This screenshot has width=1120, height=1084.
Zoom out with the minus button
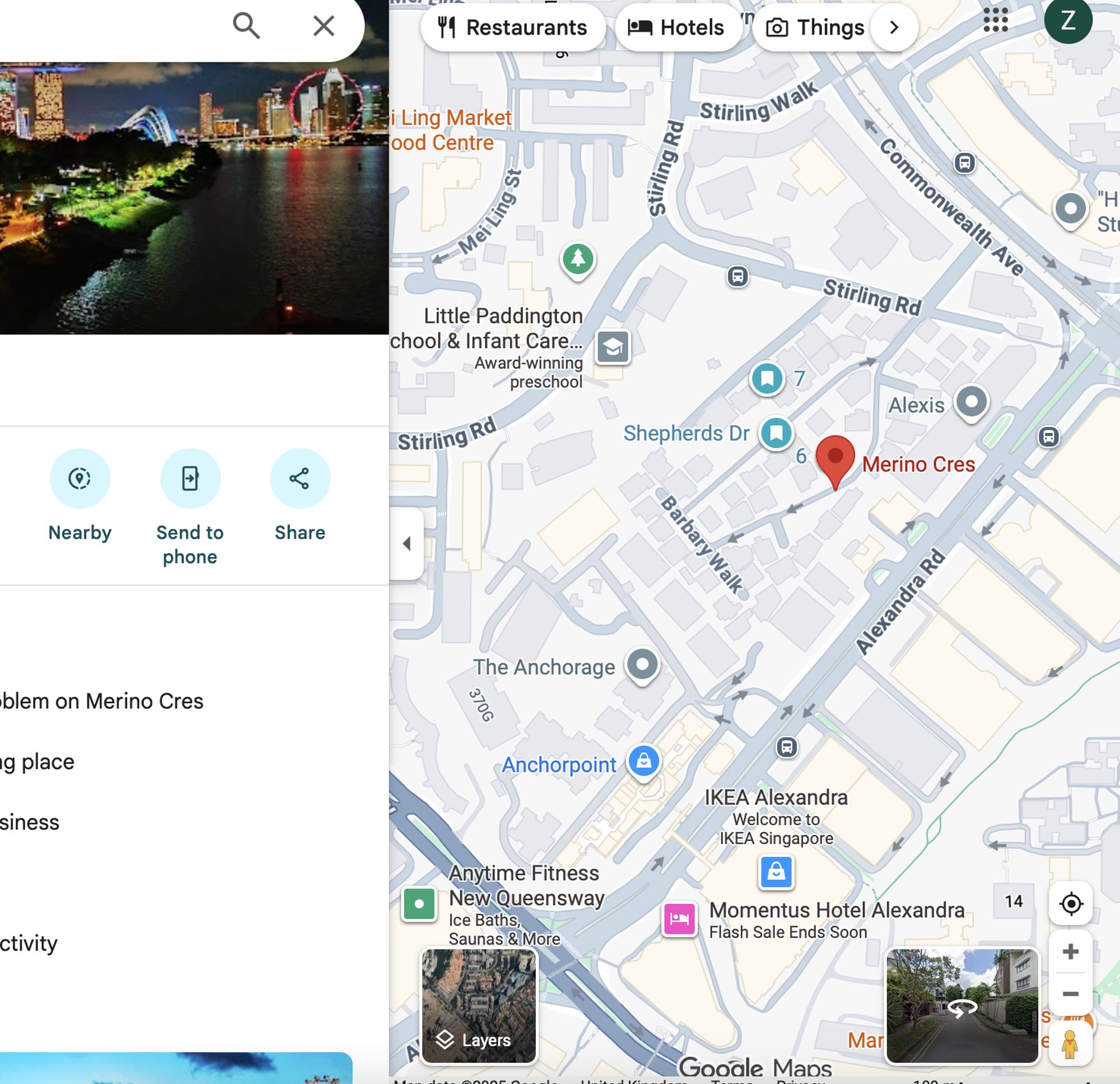tap(1070, 994)
